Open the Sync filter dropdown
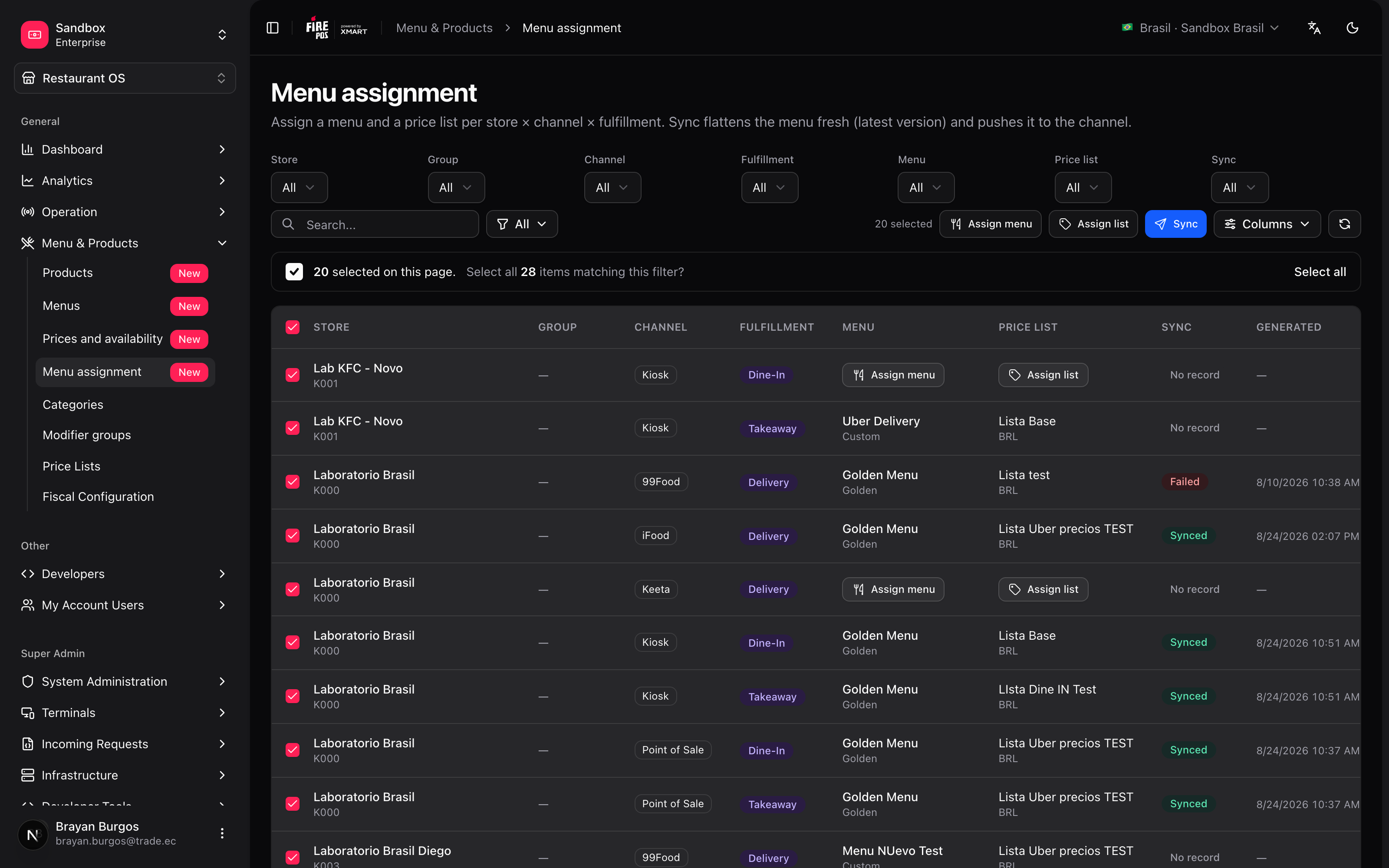Viewport: 1389px width, 868px height. coord(1240,188)
